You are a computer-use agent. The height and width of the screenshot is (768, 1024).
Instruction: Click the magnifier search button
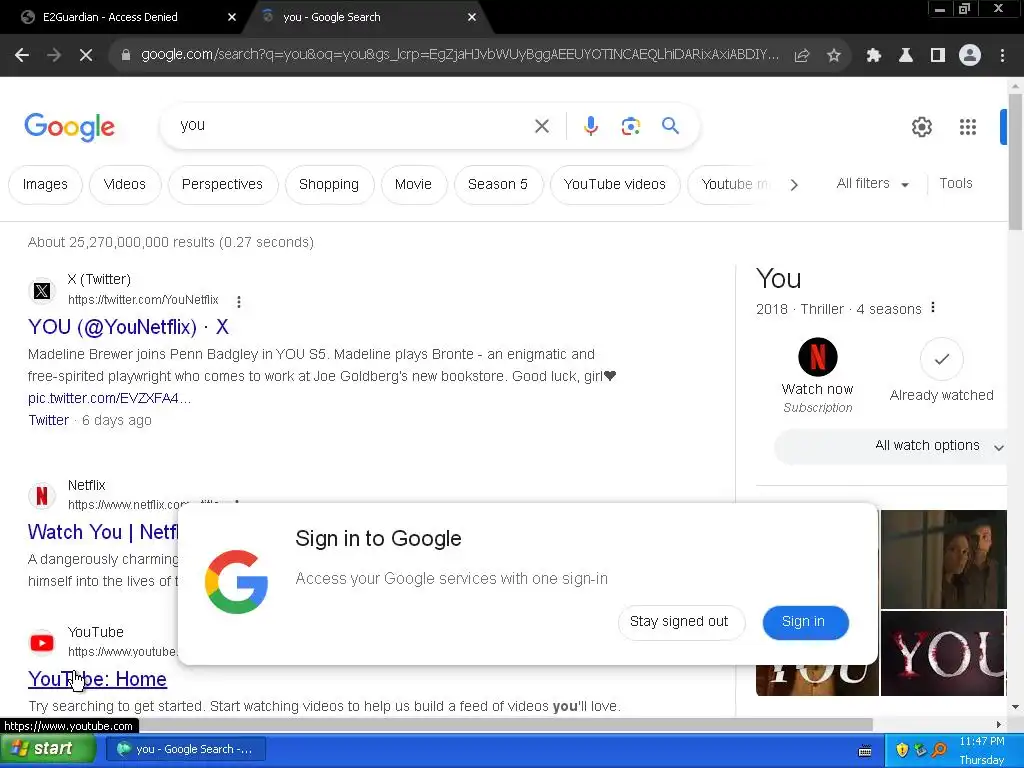(671, 125)
